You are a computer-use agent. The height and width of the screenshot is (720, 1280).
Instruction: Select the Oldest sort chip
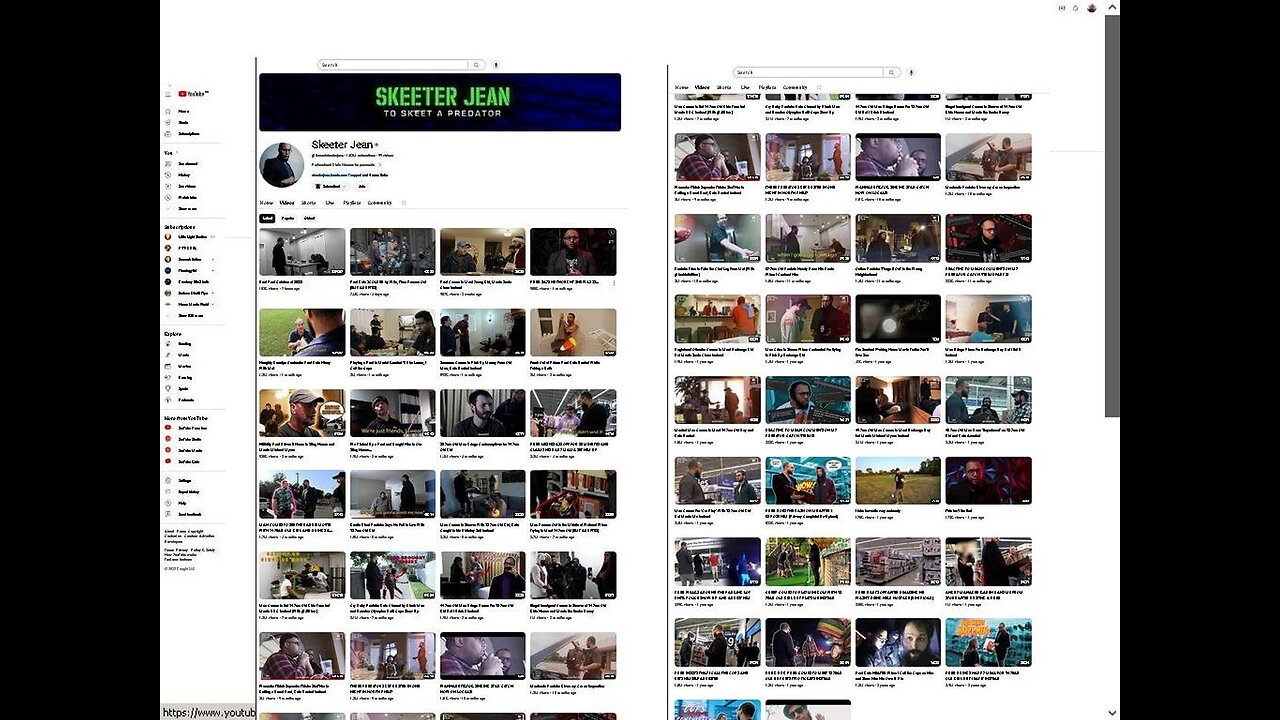tap(309, 218)
